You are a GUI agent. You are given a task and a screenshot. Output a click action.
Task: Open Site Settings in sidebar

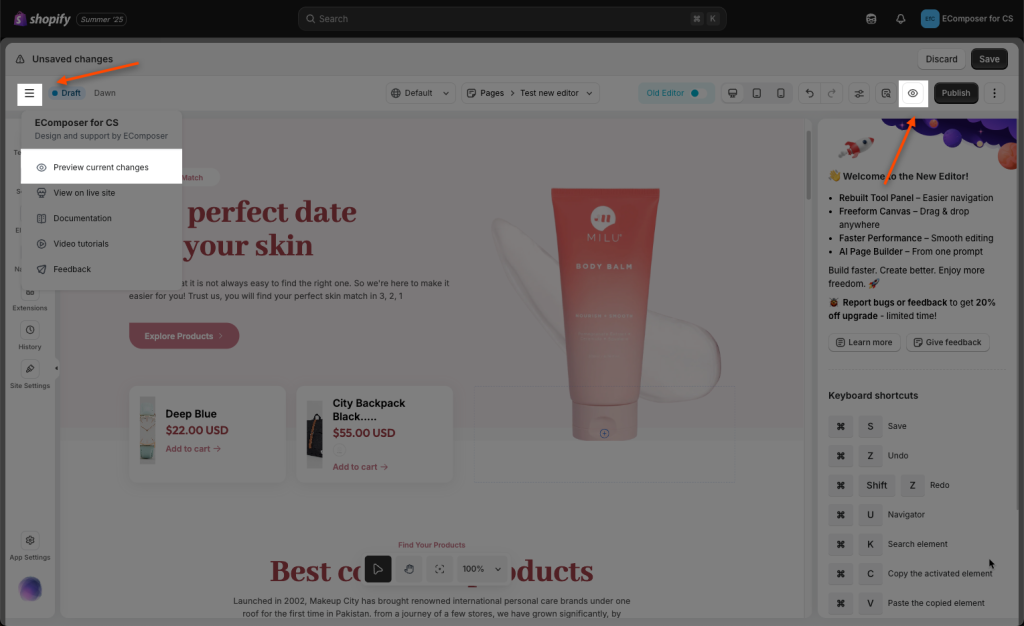click(30, 375)
